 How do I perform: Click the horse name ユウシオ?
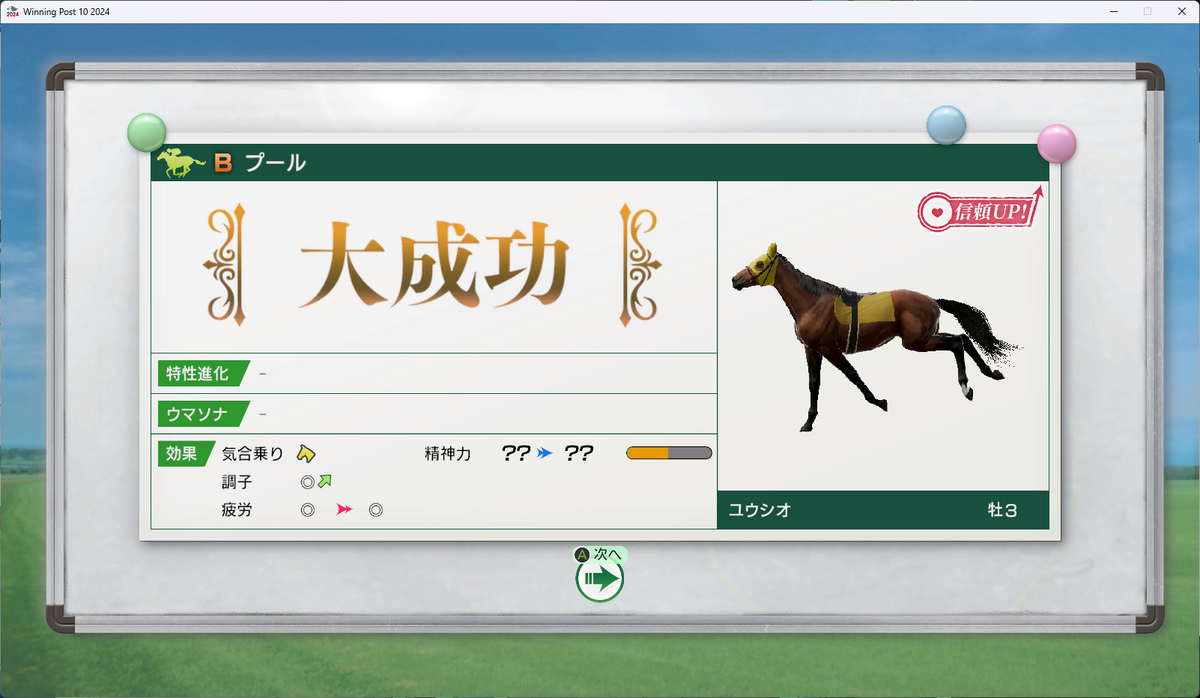760,510
